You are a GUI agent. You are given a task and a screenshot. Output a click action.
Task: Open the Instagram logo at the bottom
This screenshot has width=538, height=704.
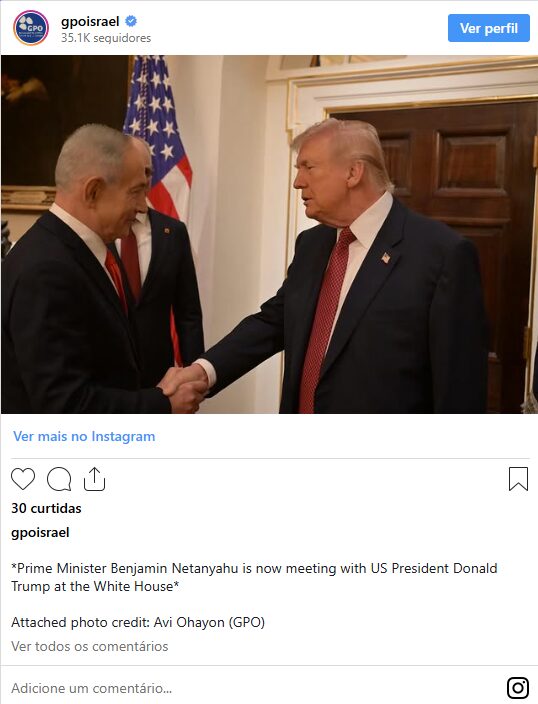(x=518, y=688)
